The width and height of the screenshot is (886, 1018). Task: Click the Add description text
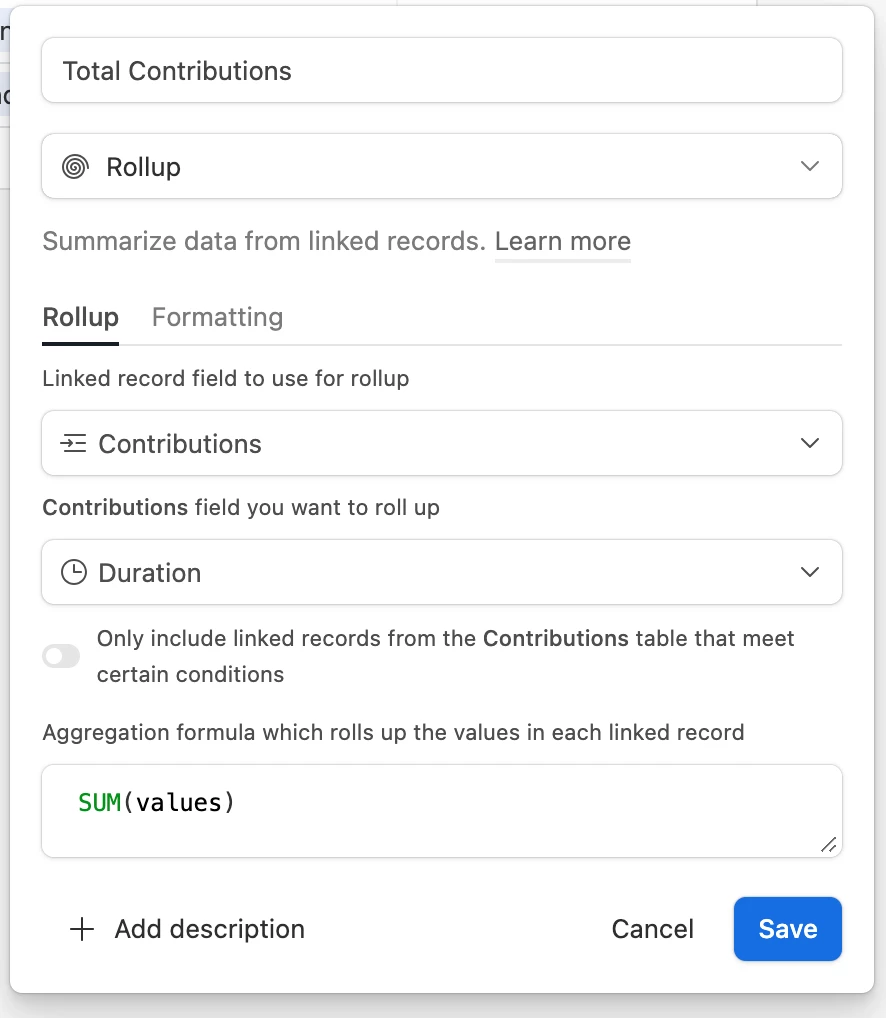[209, 929]
